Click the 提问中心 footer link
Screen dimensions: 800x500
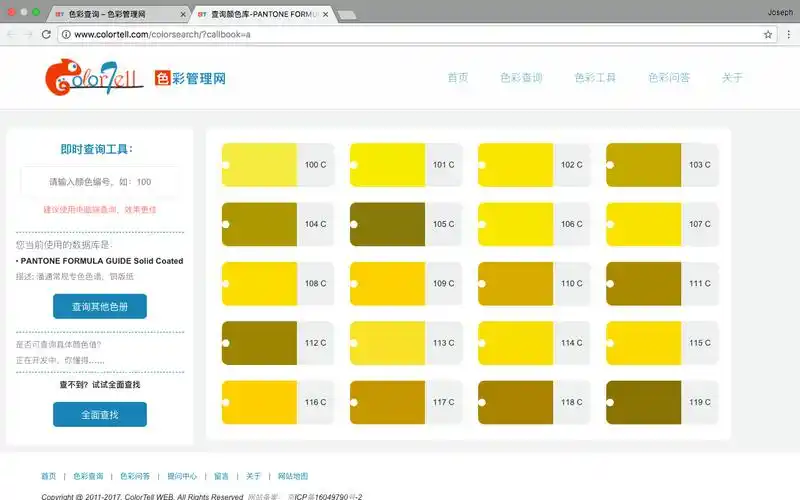click(x=182, y=476)
